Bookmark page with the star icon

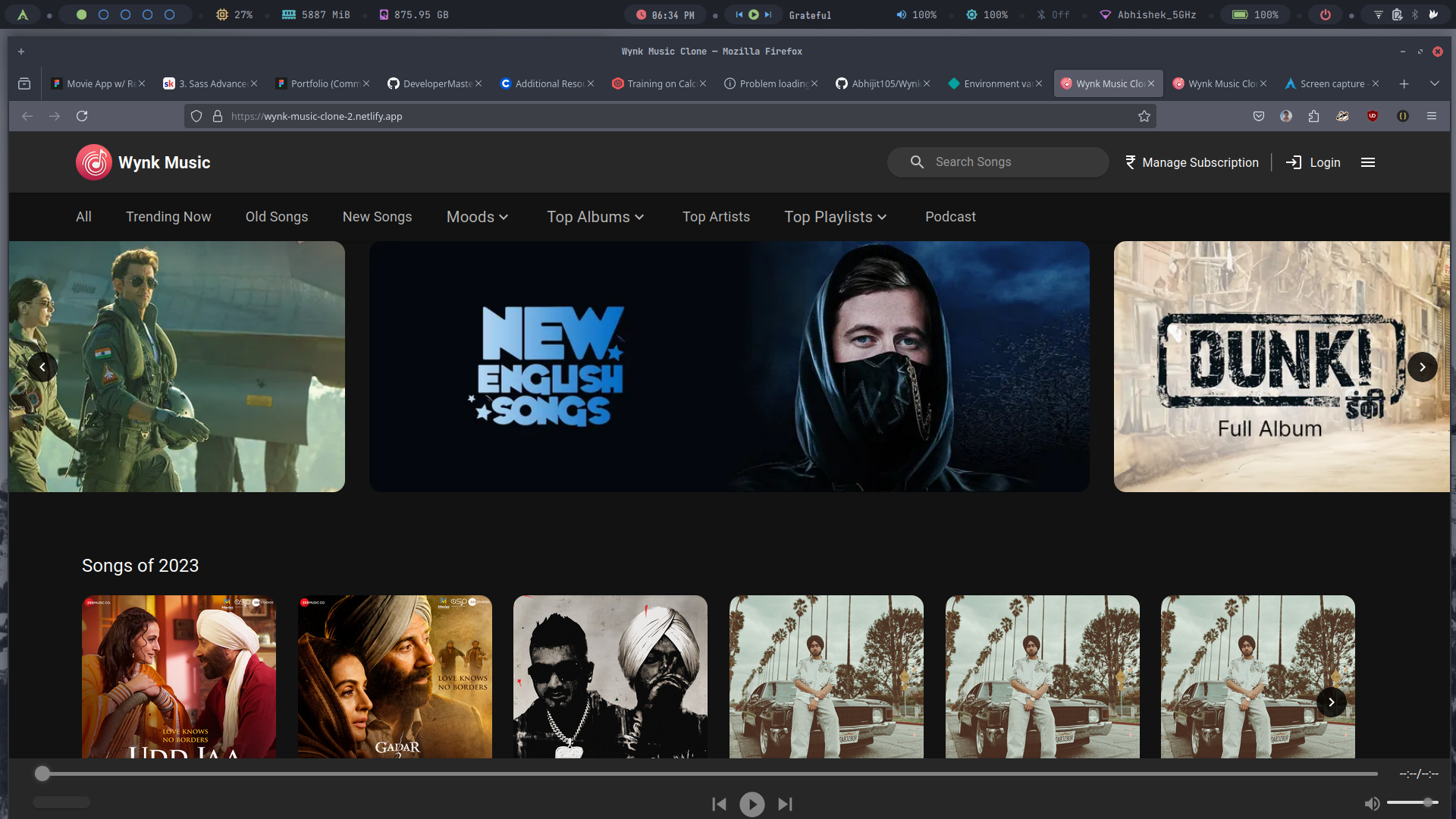(1144, 116)
